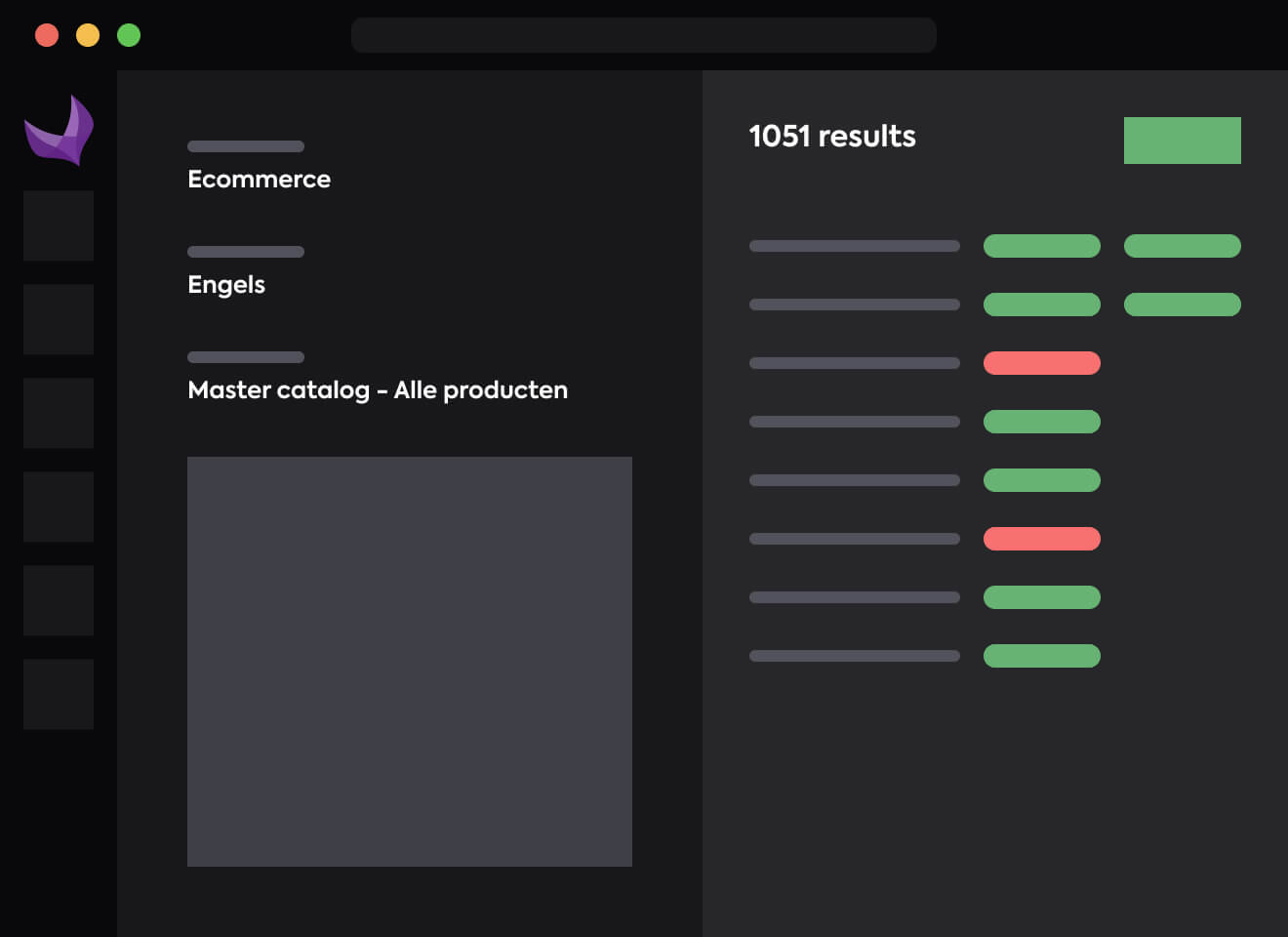Open the Engels language selector
The height and width of the screenshot is (937, 1288).
pyautogui.click(x=226, y=284)
